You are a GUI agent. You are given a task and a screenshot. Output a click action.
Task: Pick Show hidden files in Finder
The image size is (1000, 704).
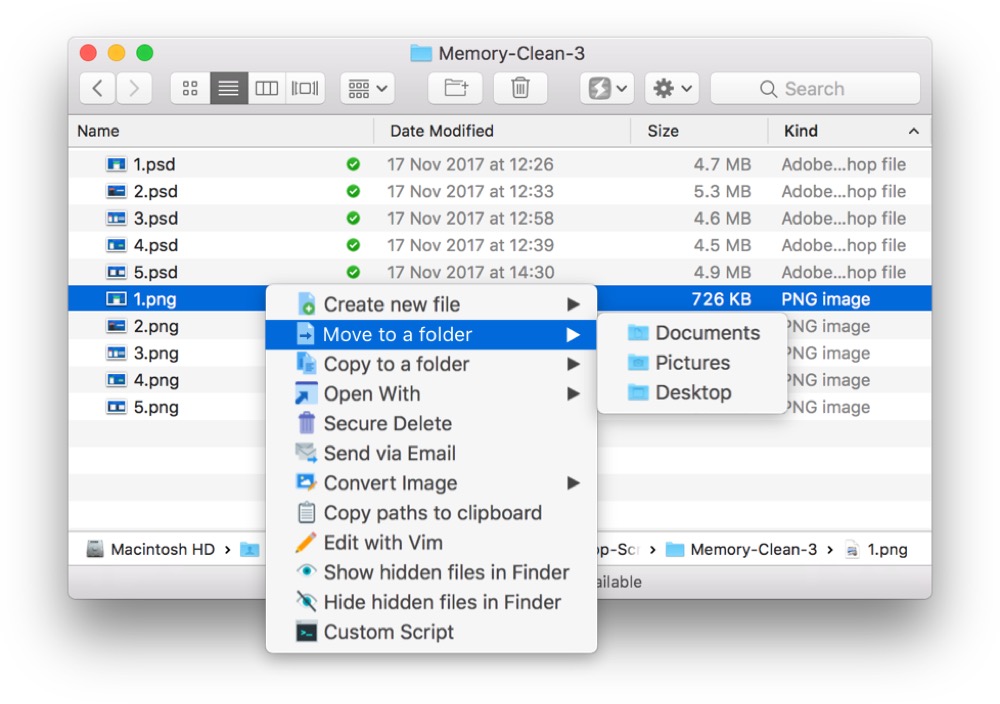446,572
